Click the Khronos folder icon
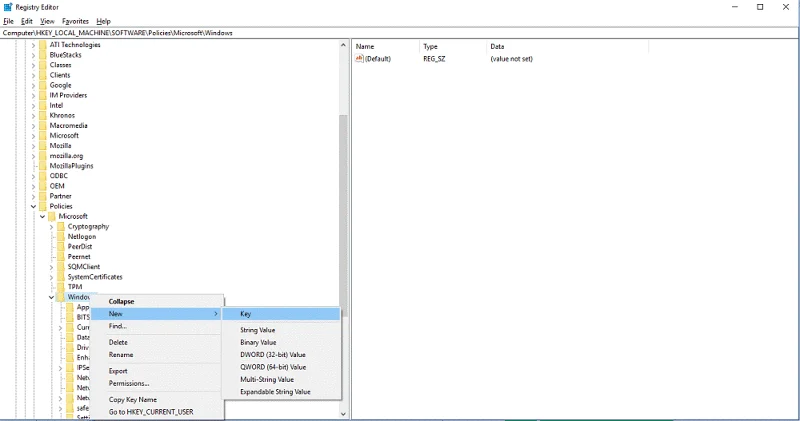Screen dimensions: 800x421 [x=43, y=115]
